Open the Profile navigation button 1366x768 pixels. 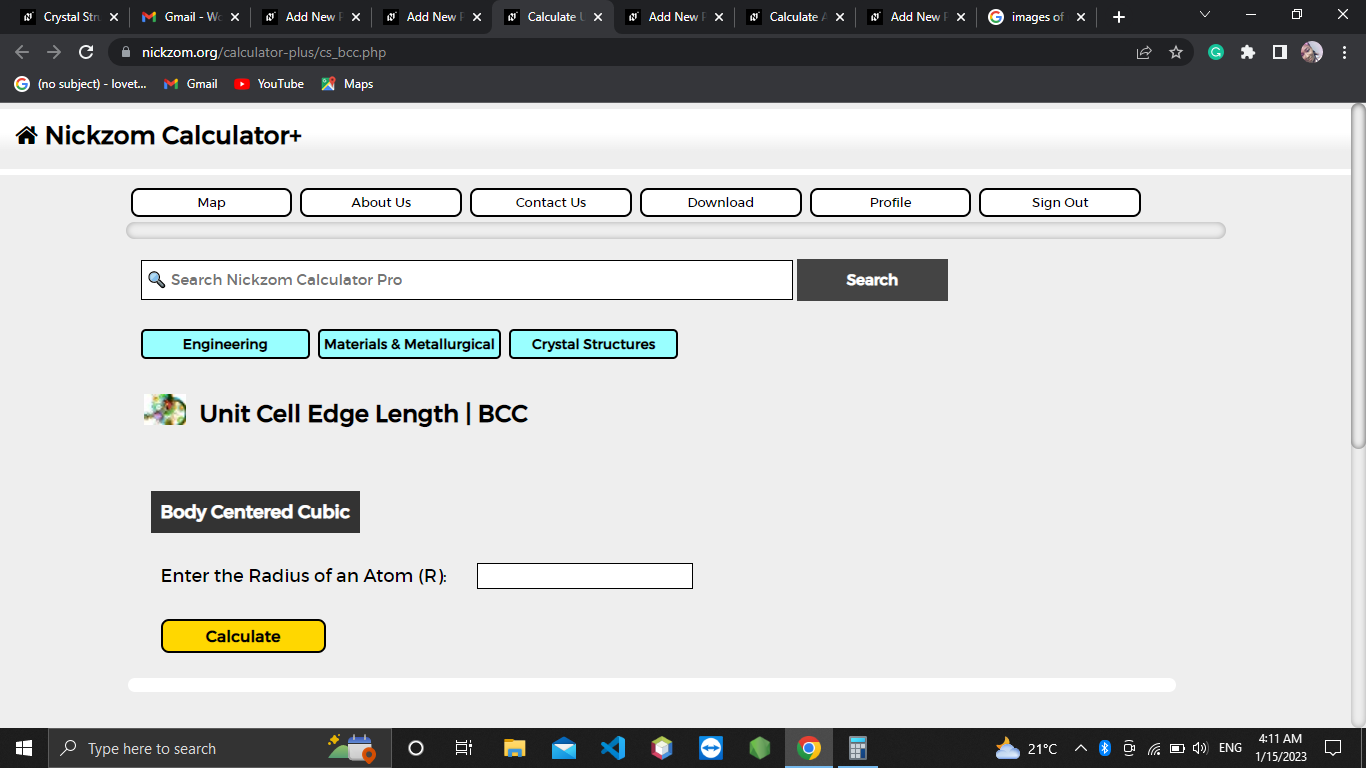click(890, 202)
